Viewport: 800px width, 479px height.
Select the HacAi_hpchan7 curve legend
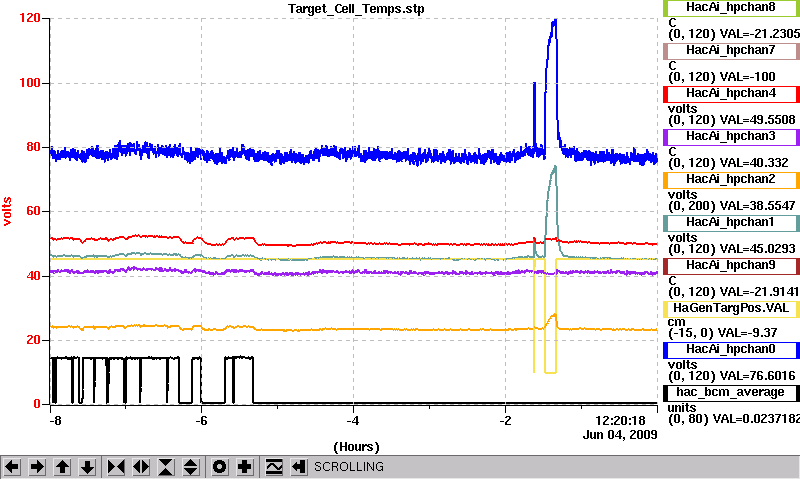pos(731,51)
